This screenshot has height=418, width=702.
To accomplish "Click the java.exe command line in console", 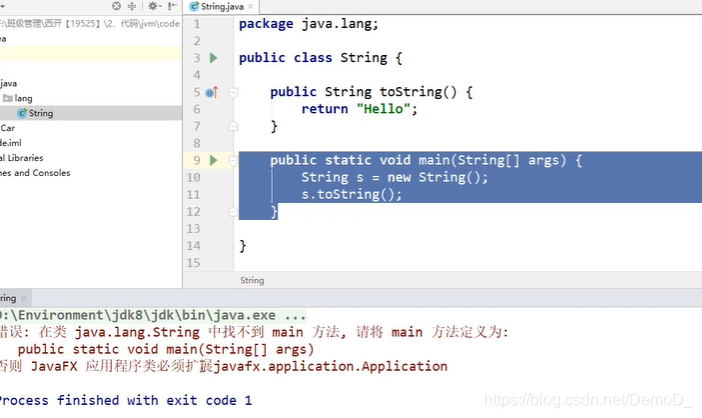I will click(x=153, y=316).
